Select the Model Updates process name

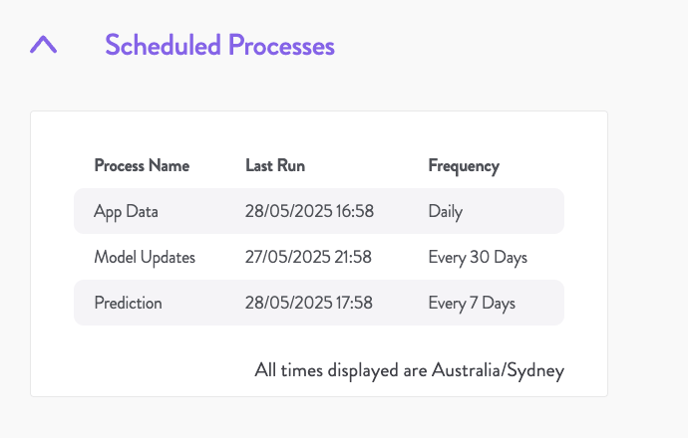click(144, 258)
